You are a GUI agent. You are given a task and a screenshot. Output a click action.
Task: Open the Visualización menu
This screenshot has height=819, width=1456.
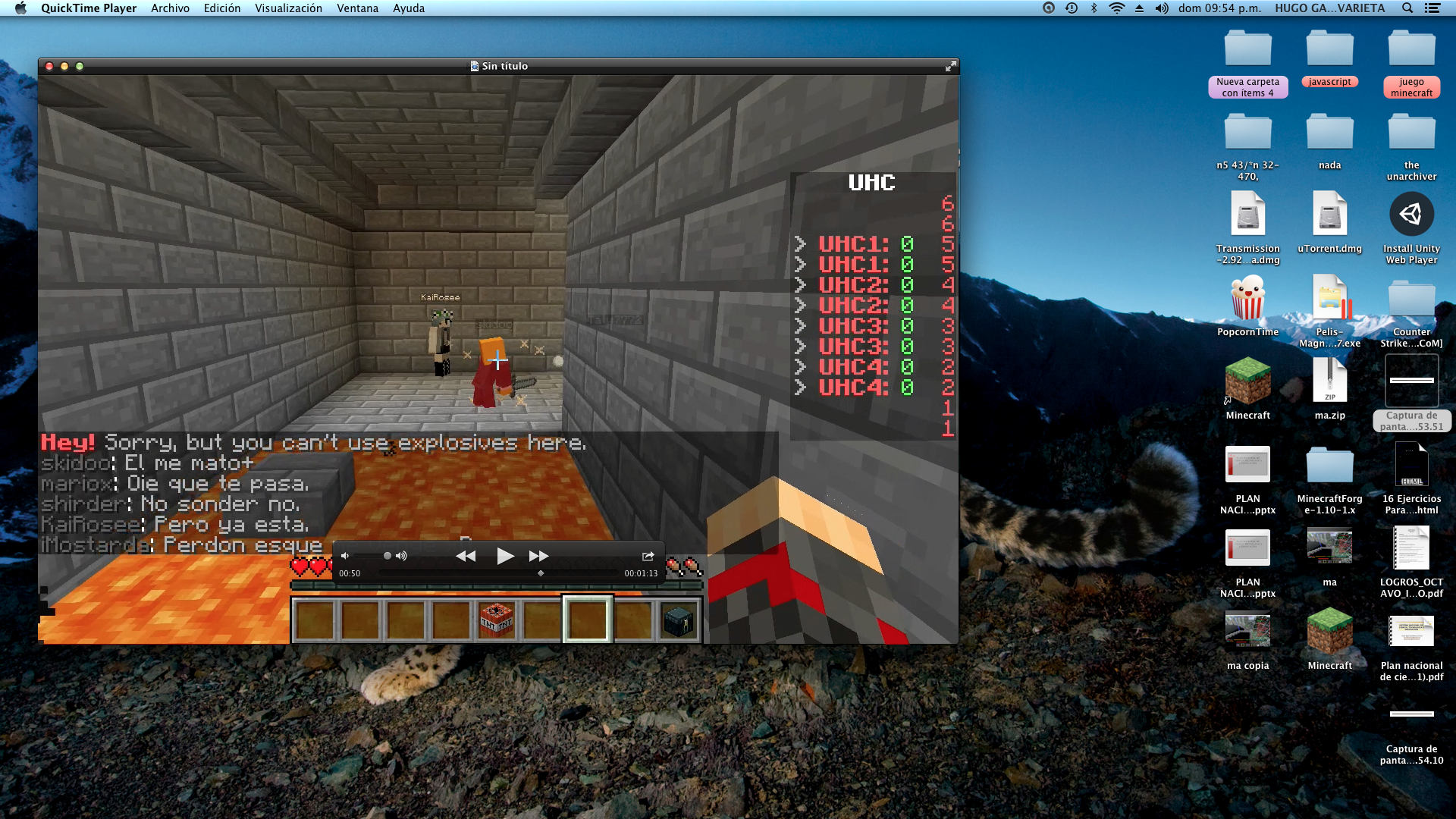click(288, 8)
